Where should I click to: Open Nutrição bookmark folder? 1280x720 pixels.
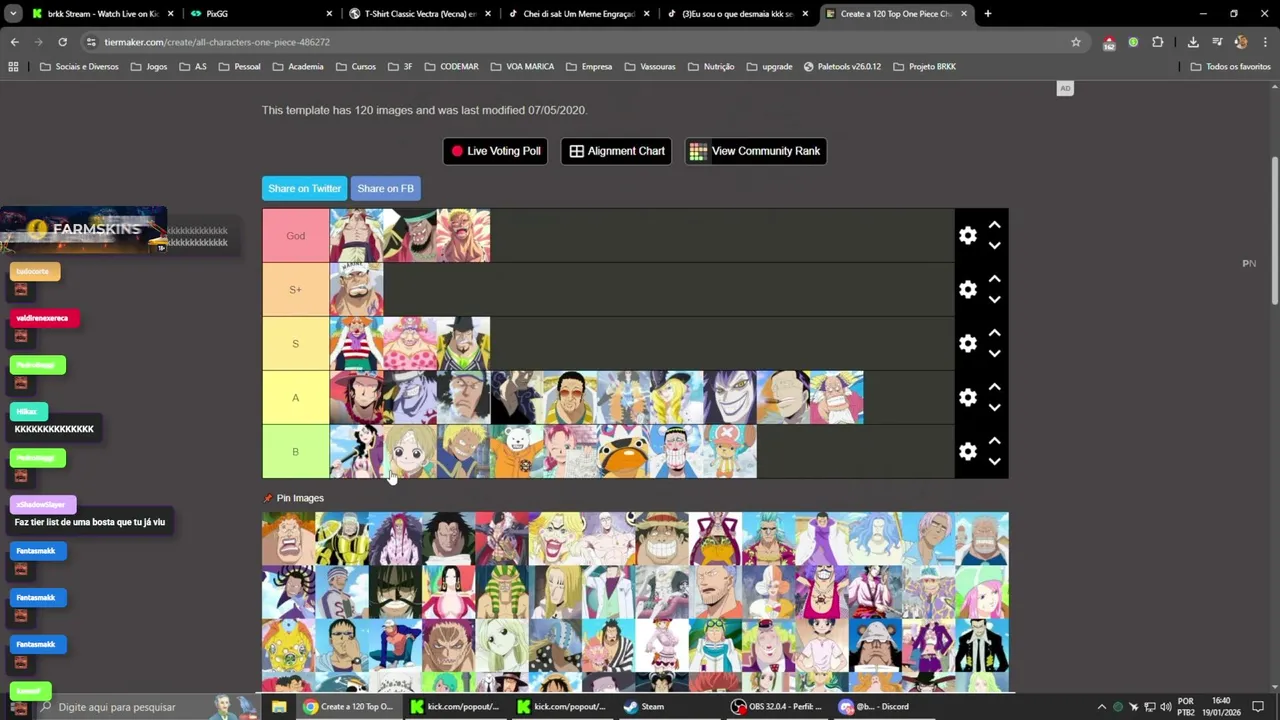(710, 67)
